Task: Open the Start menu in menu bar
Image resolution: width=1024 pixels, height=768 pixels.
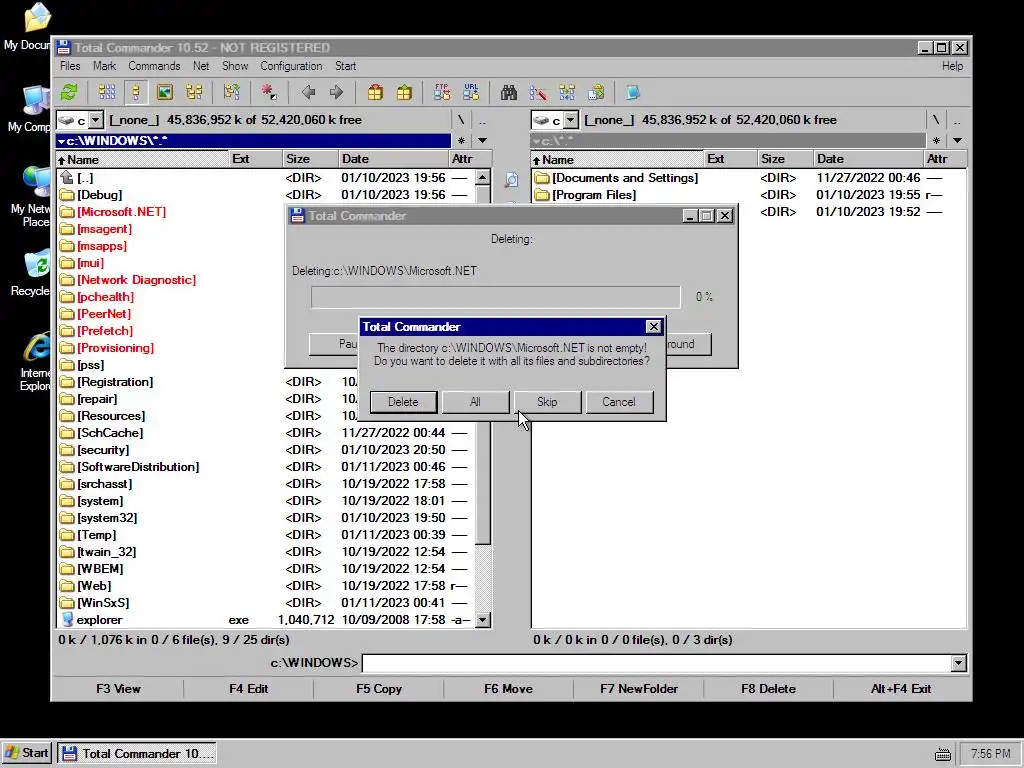Action: click(x=345, y=66)
